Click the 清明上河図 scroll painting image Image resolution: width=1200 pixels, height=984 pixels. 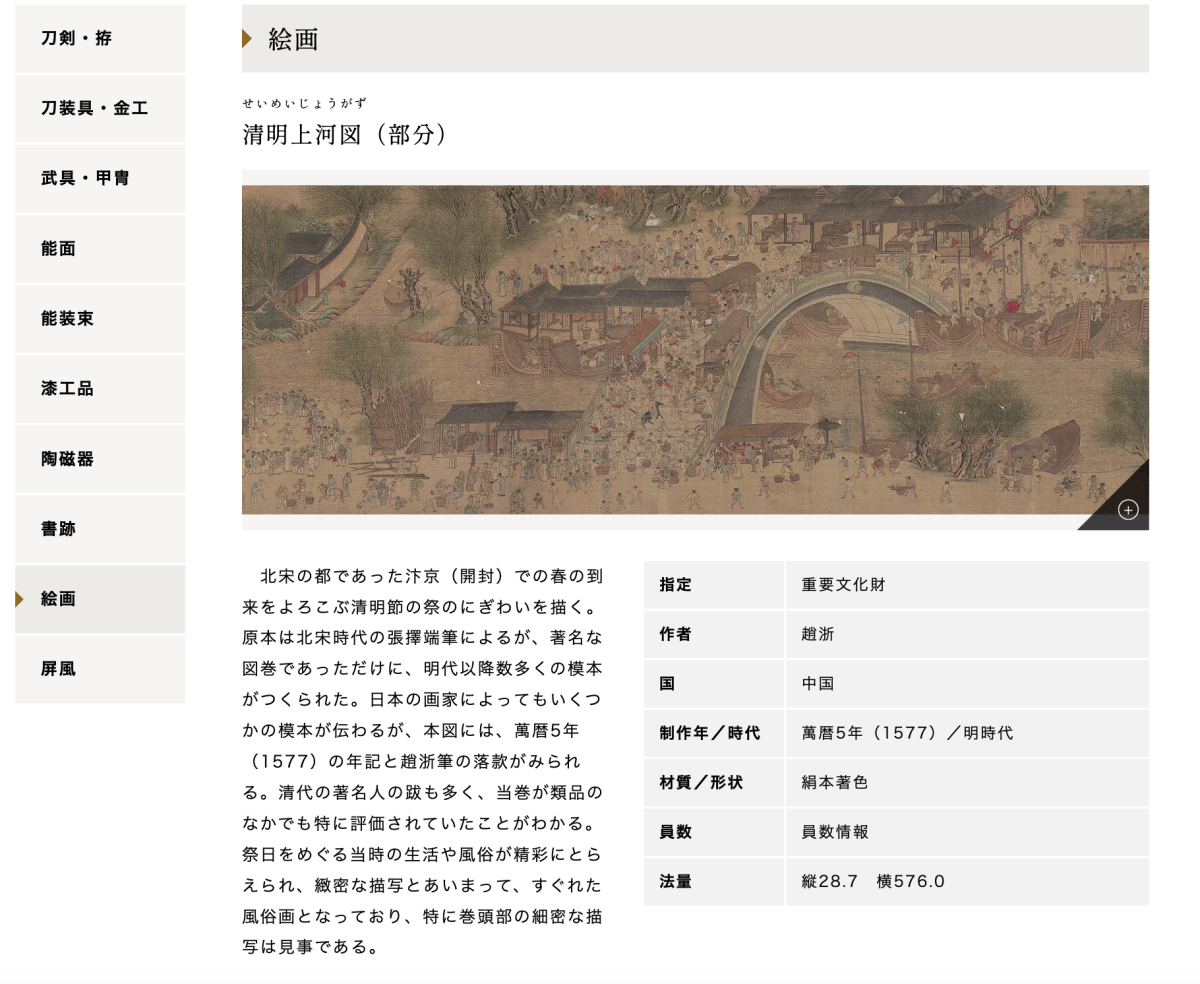point(694,349)
